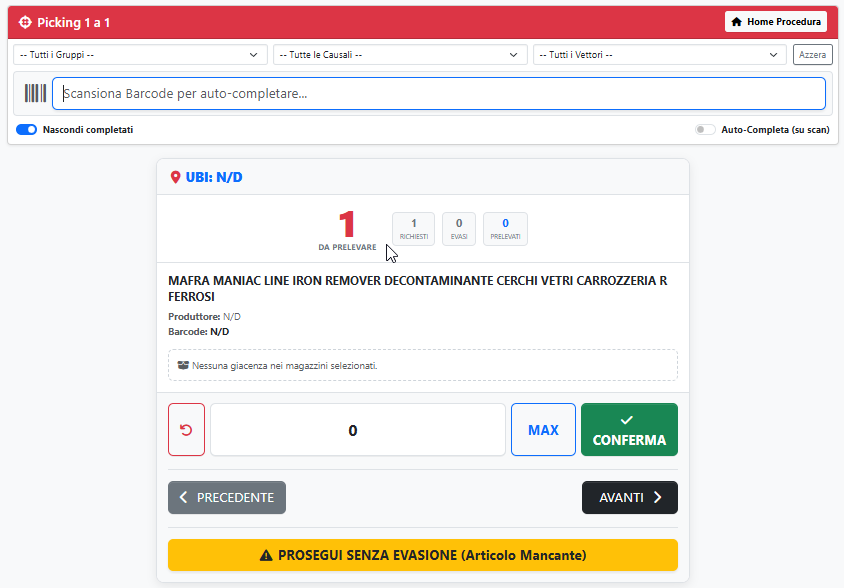844x588 pixels.
Task: Go to the next item with Avanti
Action: coord(629,498)
